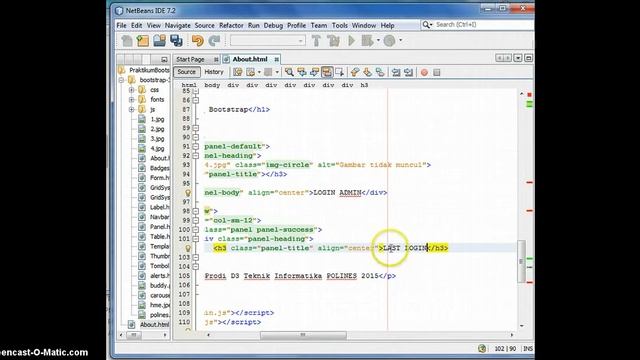Open Debug Project dropdown arrow
This screenshot has width=640, height=360.
(x=378, y=40)
